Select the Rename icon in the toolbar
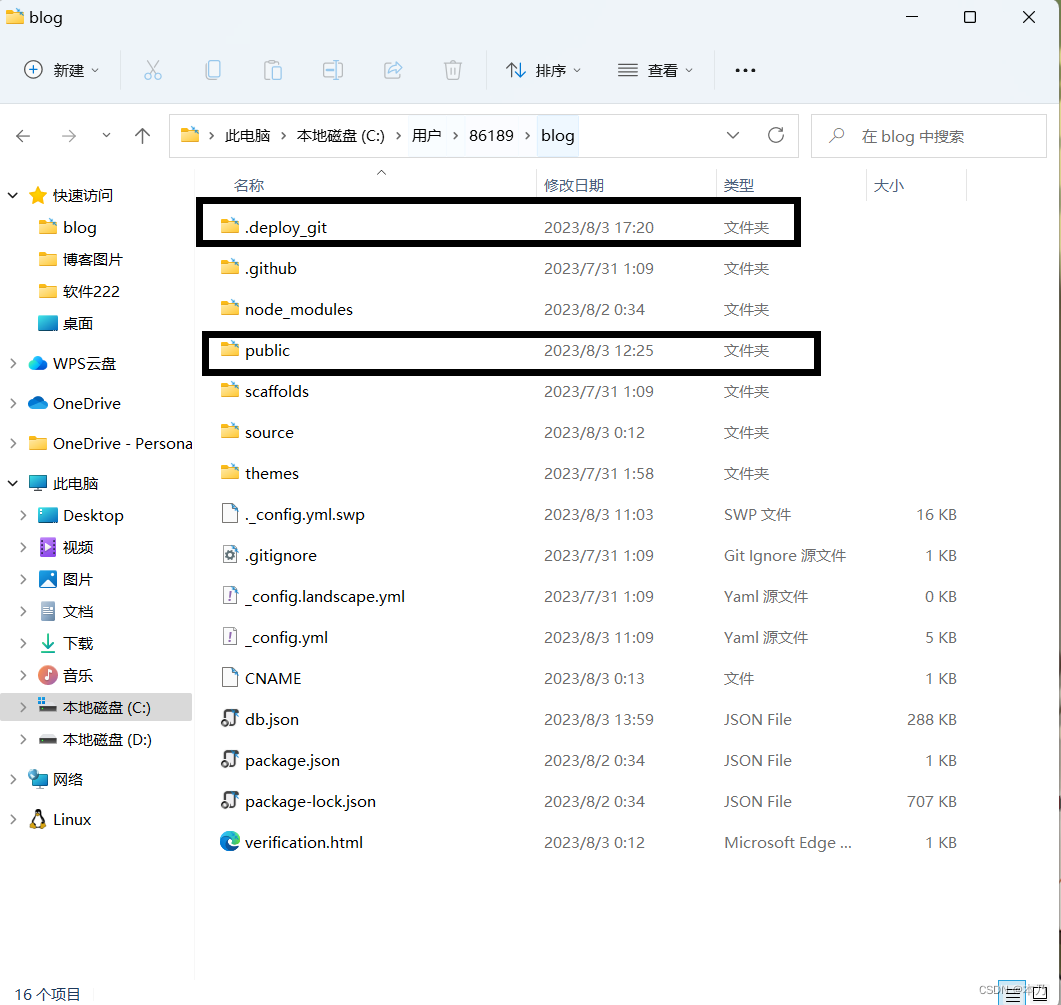1061x1005 pixels. tap(332, 69)
